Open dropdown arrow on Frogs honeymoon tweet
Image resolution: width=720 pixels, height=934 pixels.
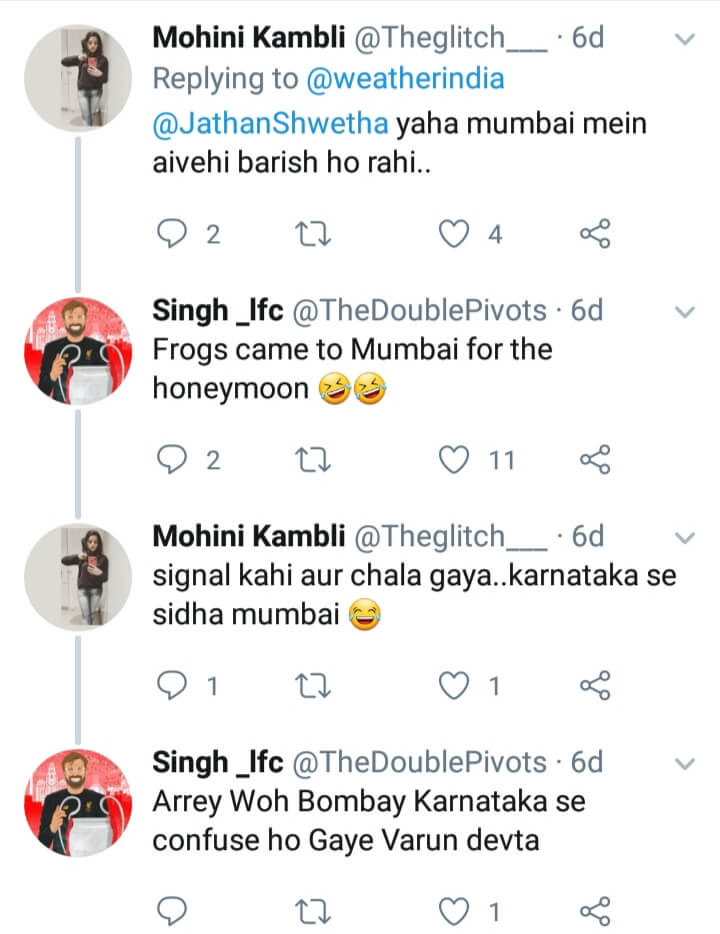tap(685, 312)
